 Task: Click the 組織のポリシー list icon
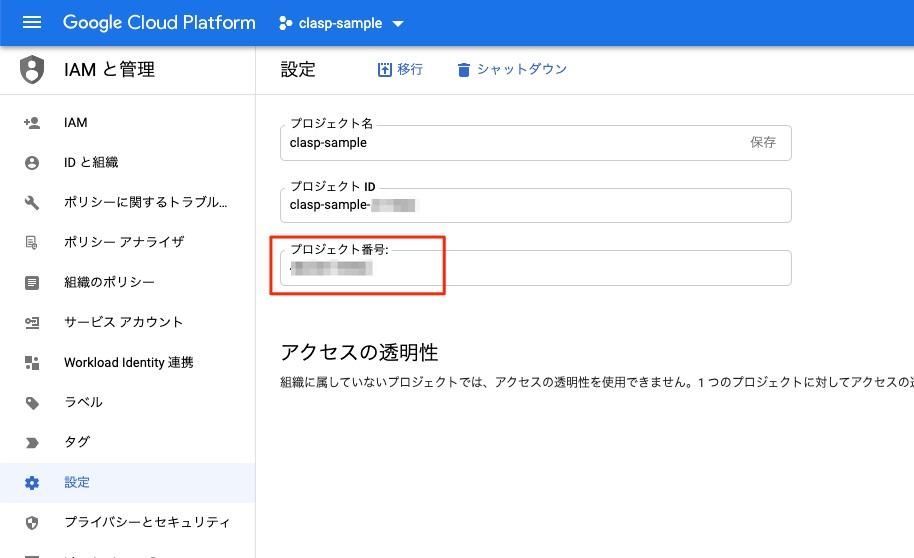pos(32,283)
